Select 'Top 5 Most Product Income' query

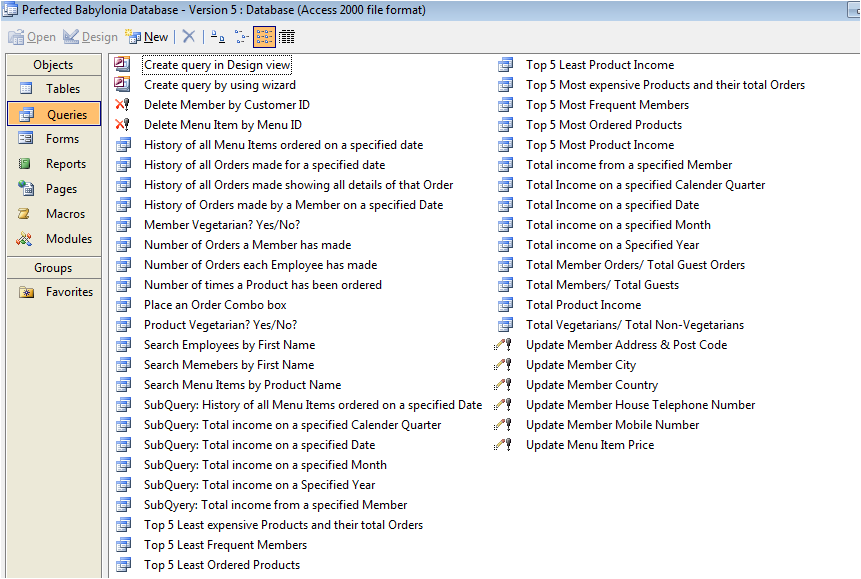click(x=600, y=145)
